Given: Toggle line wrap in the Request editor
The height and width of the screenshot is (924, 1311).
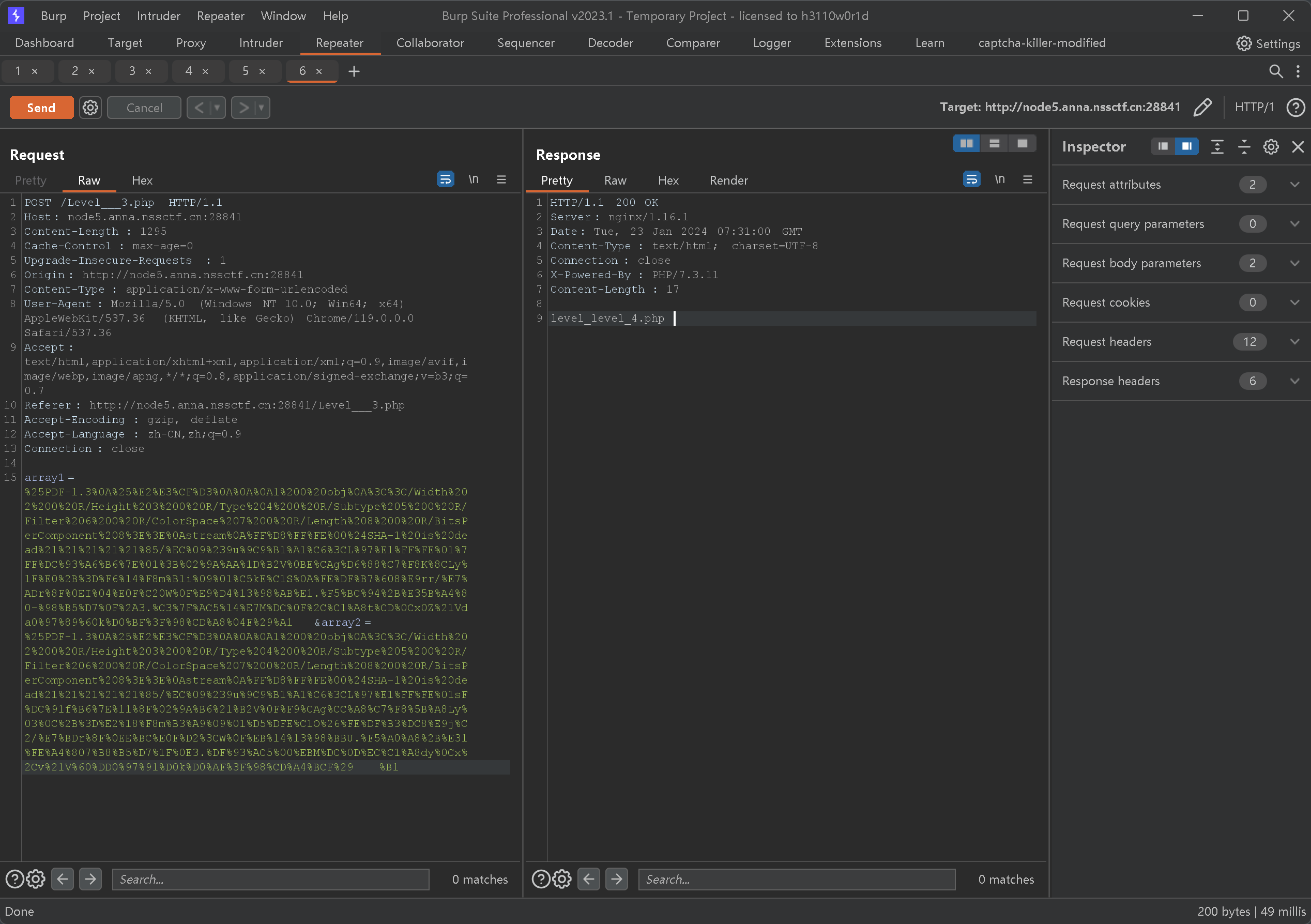Looking at the screenshot, I should coord(446,180).
